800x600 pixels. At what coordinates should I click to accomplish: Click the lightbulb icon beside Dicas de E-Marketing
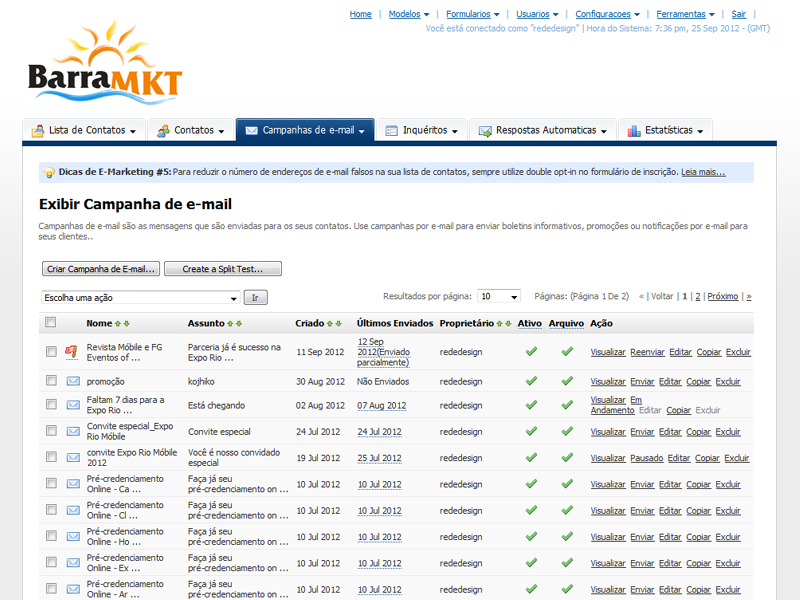[x=49, y=172]
